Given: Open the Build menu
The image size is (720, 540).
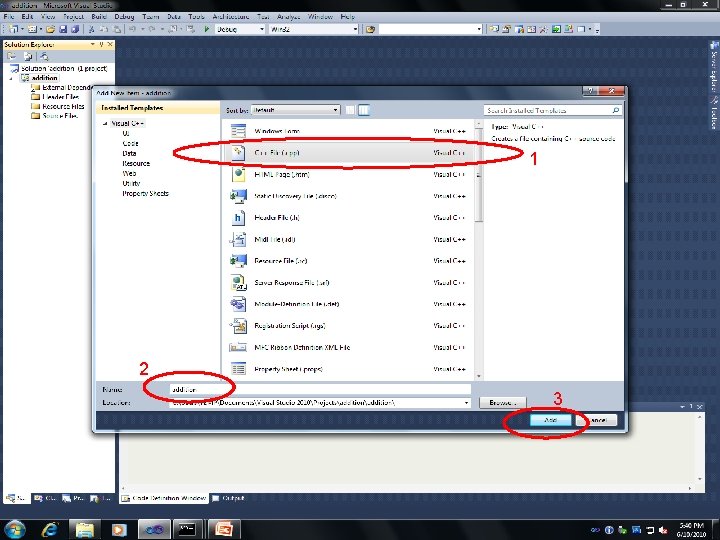Looking at the screenshot, I should (x=99, y=17).
